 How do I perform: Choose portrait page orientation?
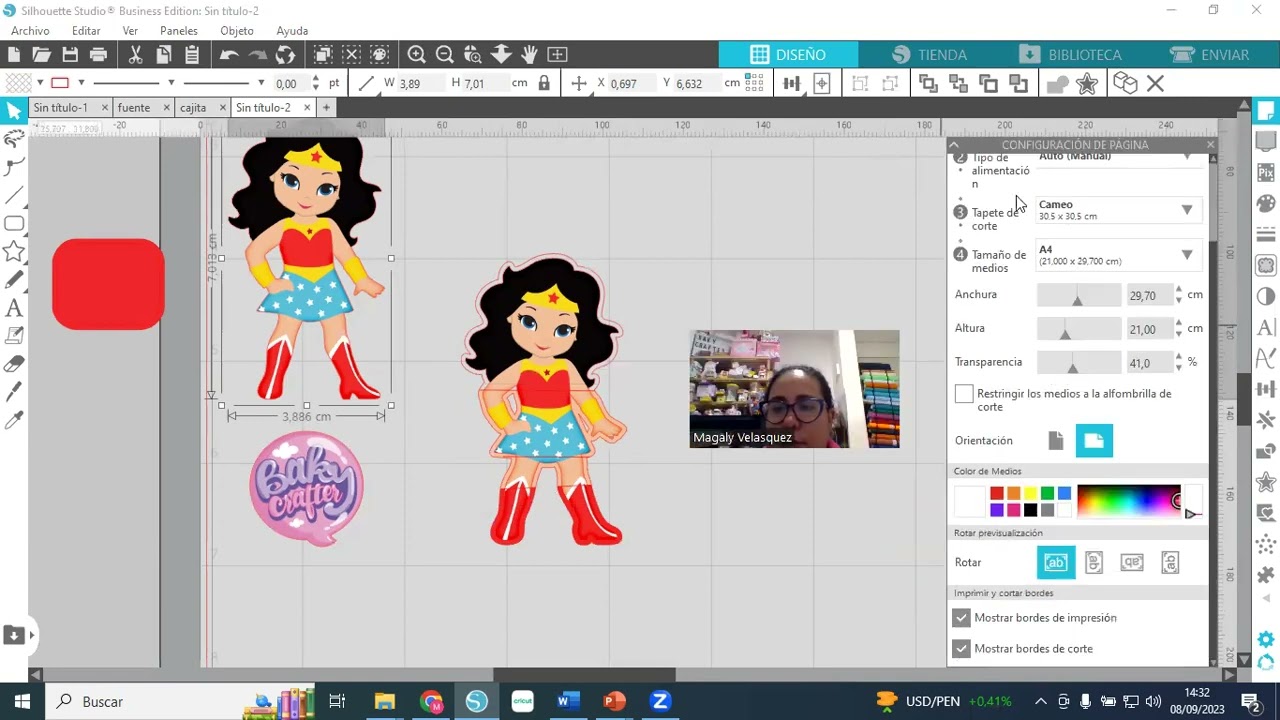point(1056,441)
